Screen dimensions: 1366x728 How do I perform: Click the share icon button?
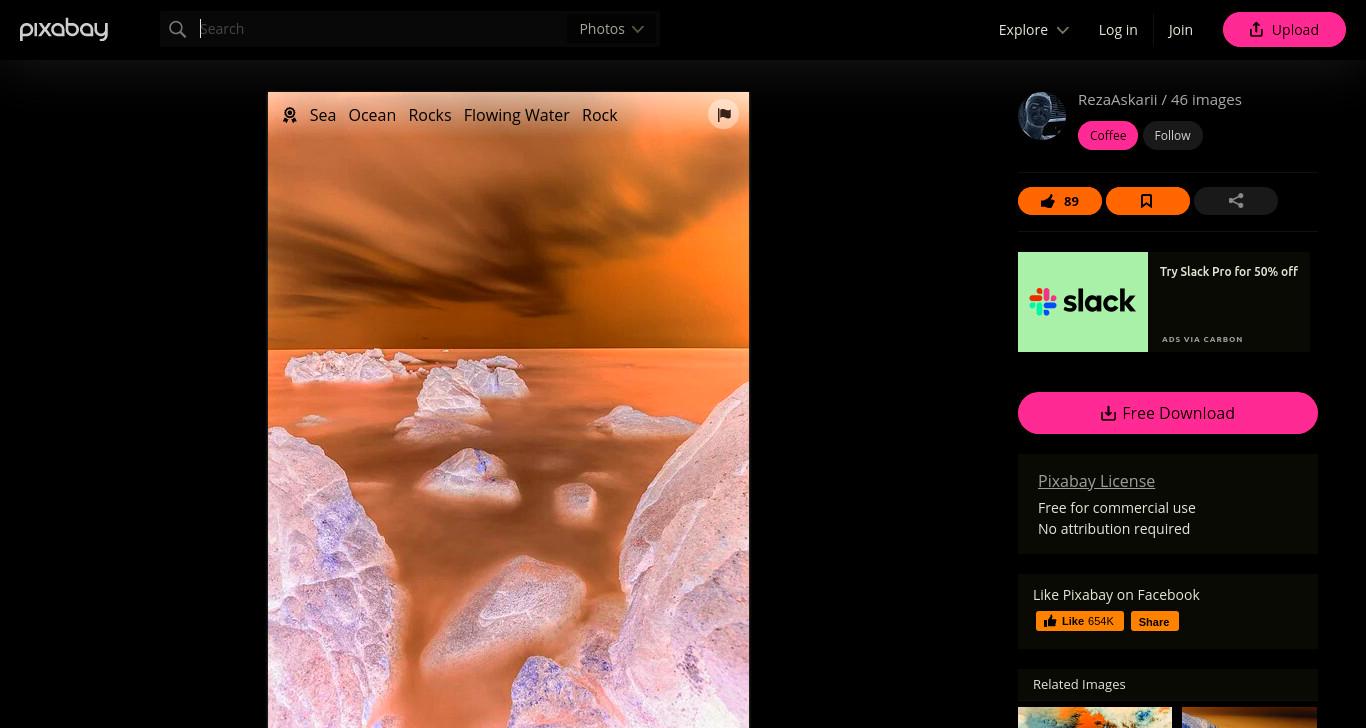coord(1236,201)
